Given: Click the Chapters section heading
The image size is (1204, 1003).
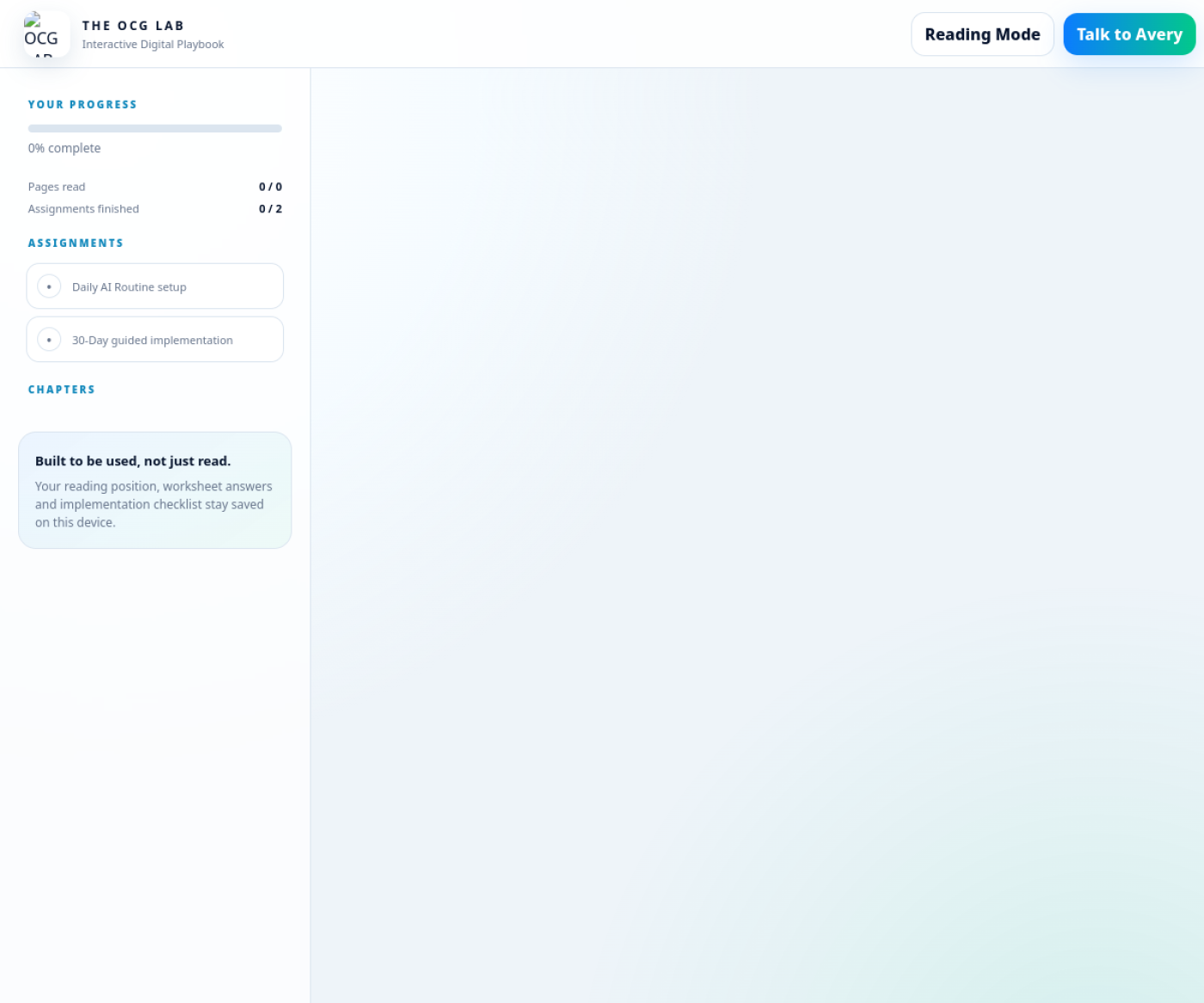Looking at the screenshot, I should (x=62, y=390).
